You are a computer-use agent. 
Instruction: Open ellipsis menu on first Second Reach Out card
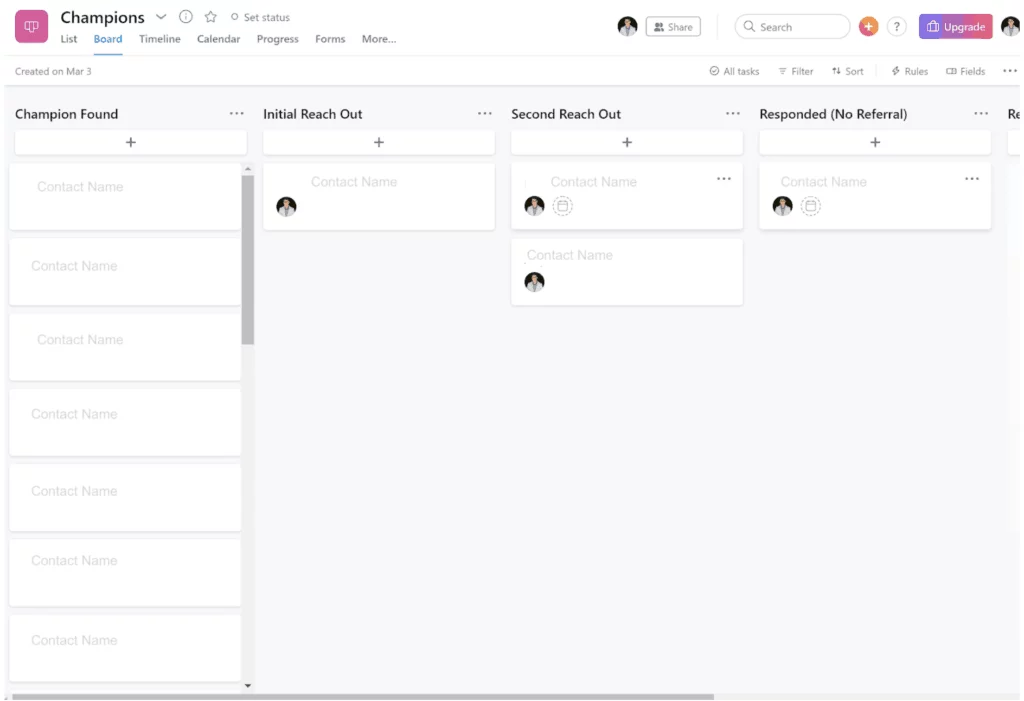click(724, 178)
